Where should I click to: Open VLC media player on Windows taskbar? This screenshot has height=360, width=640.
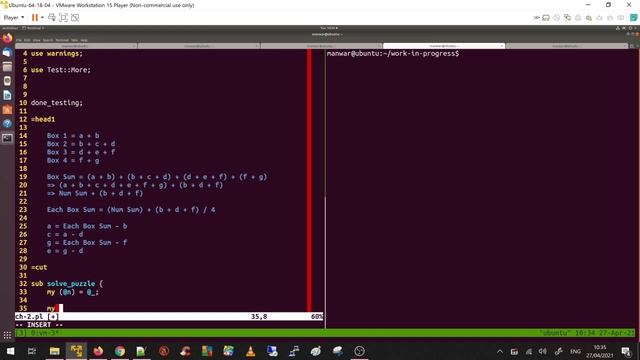(x=250, y=351)
